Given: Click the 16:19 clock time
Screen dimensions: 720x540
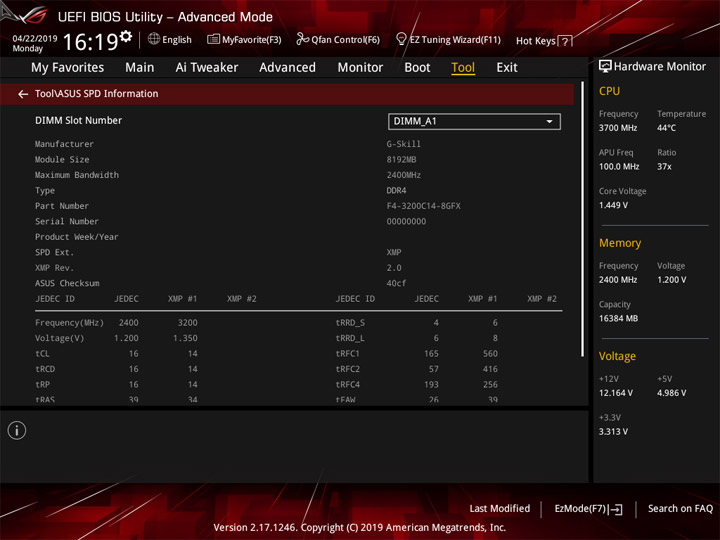Looking at the screenshot, I should pyautogui.click(x=90, y=42).
